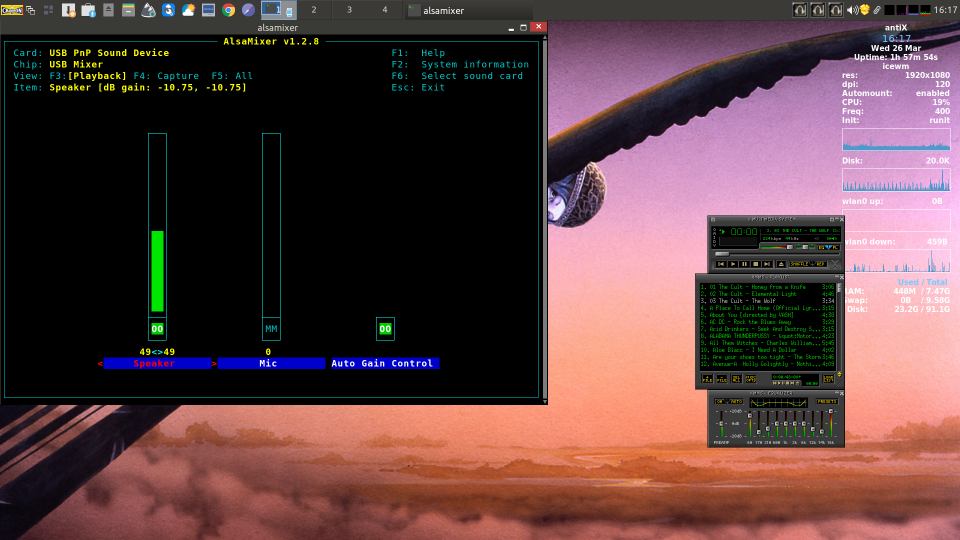Open the equalizer Presets button
Image resolution: width=960 pixels, height=540 pixels.
[x=826, y=402]
